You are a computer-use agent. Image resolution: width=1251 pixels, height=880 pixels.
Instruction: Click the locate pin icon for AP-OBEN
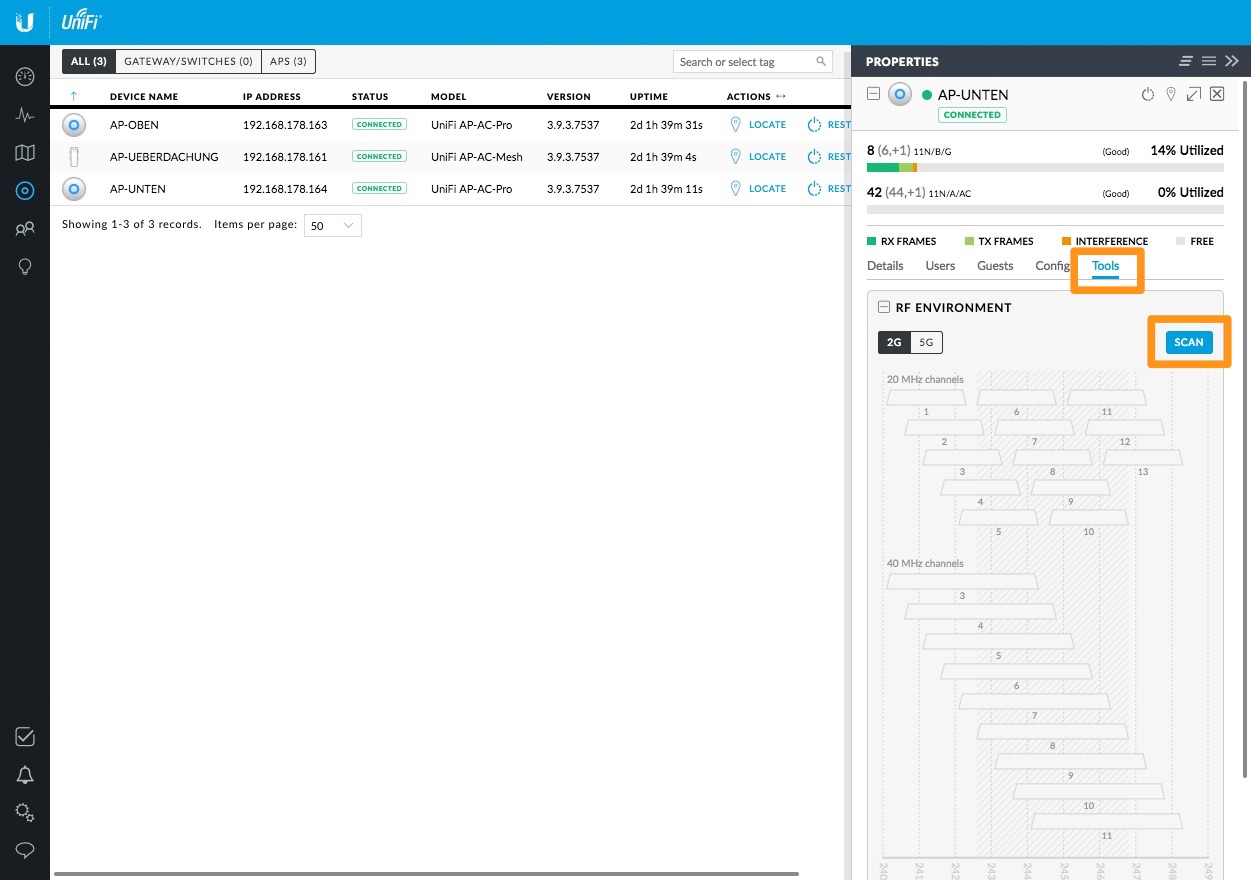(x=736, y=125)
